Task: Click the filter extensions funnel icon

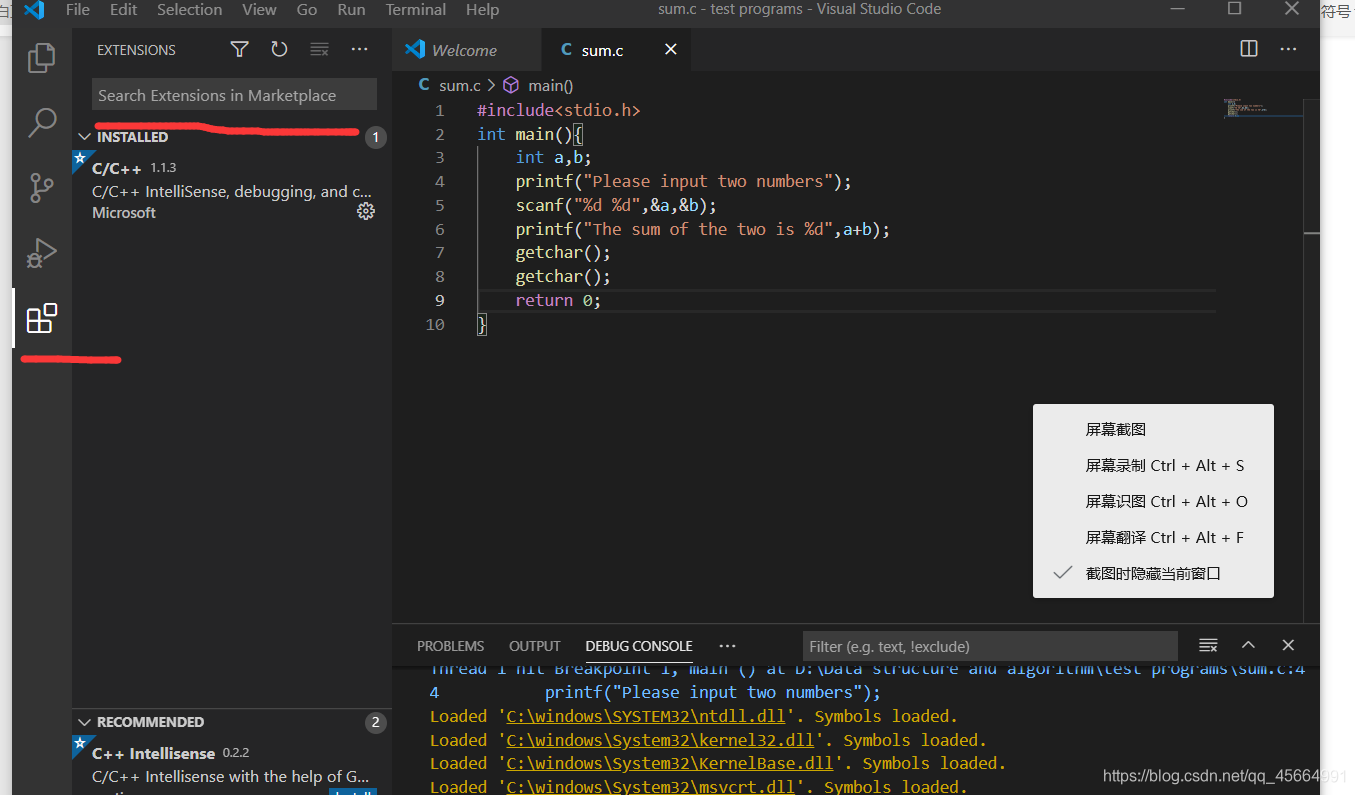Action: (239, 50)
